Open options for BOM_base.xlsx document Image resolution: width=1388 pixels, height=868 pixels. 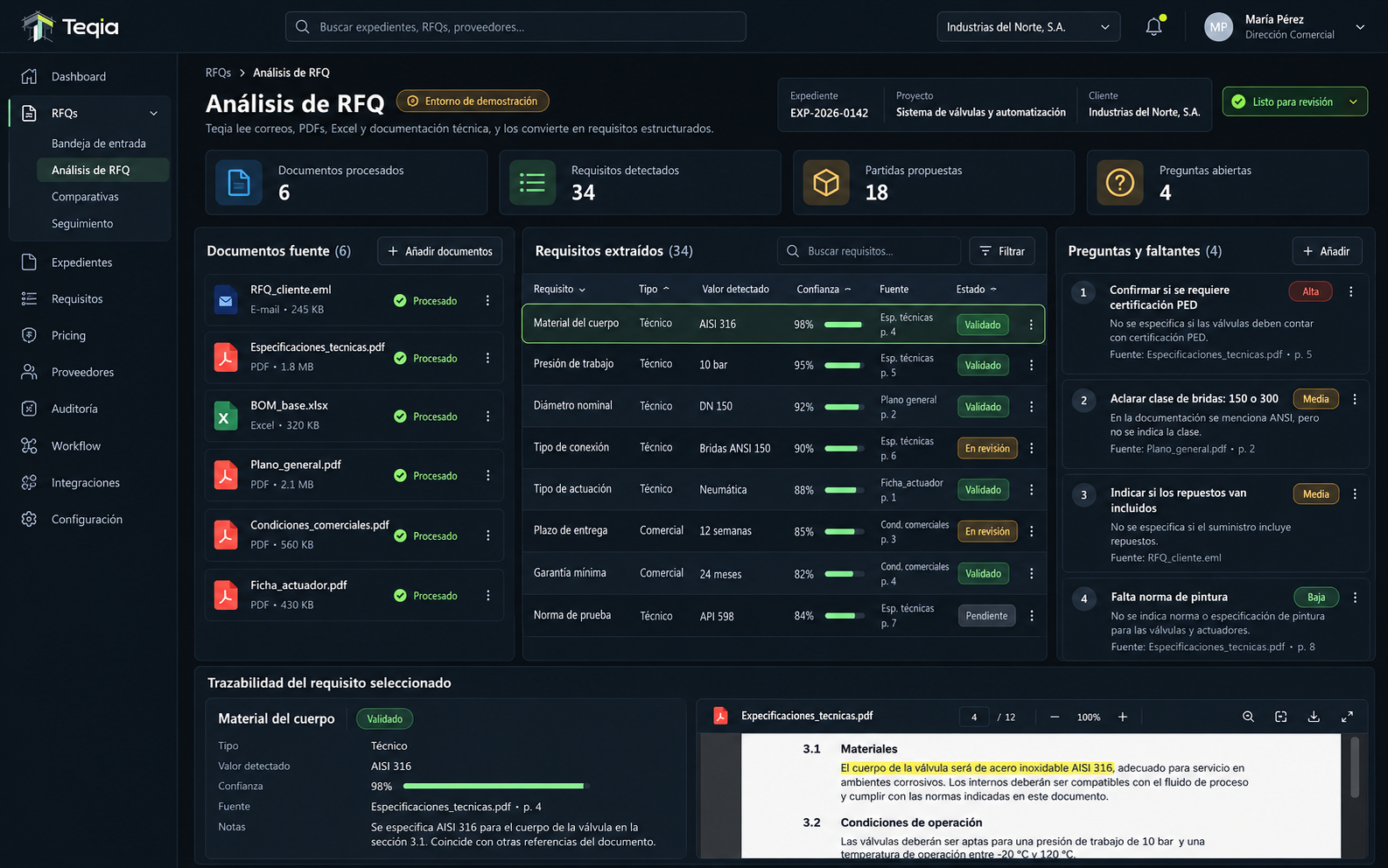coord(487,416)
